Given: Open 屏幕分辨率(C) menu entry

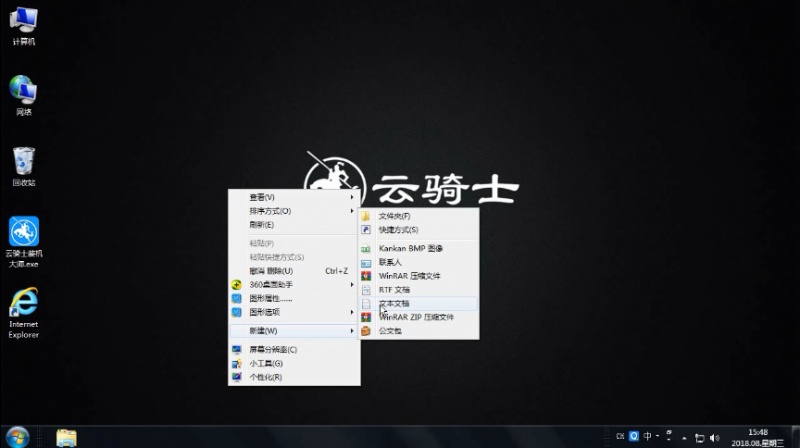Looking at the screenshot, I should [x=294, y=350].
